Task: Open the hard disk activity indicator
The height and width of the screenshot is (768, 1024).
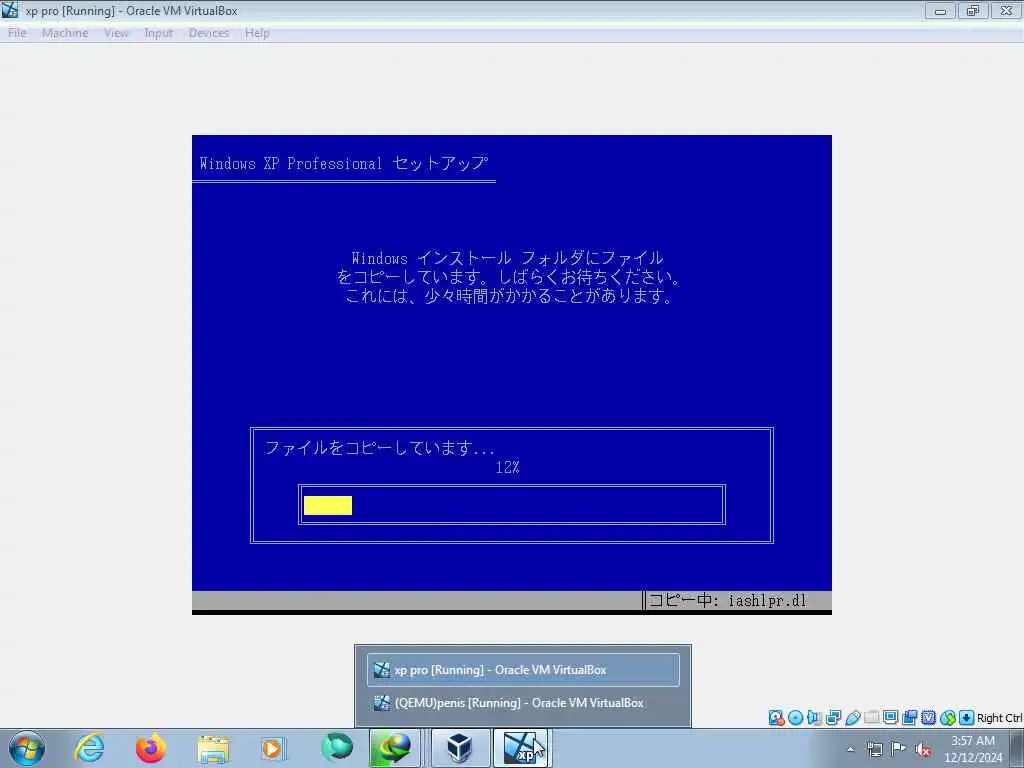Action: tap(776, 718)
